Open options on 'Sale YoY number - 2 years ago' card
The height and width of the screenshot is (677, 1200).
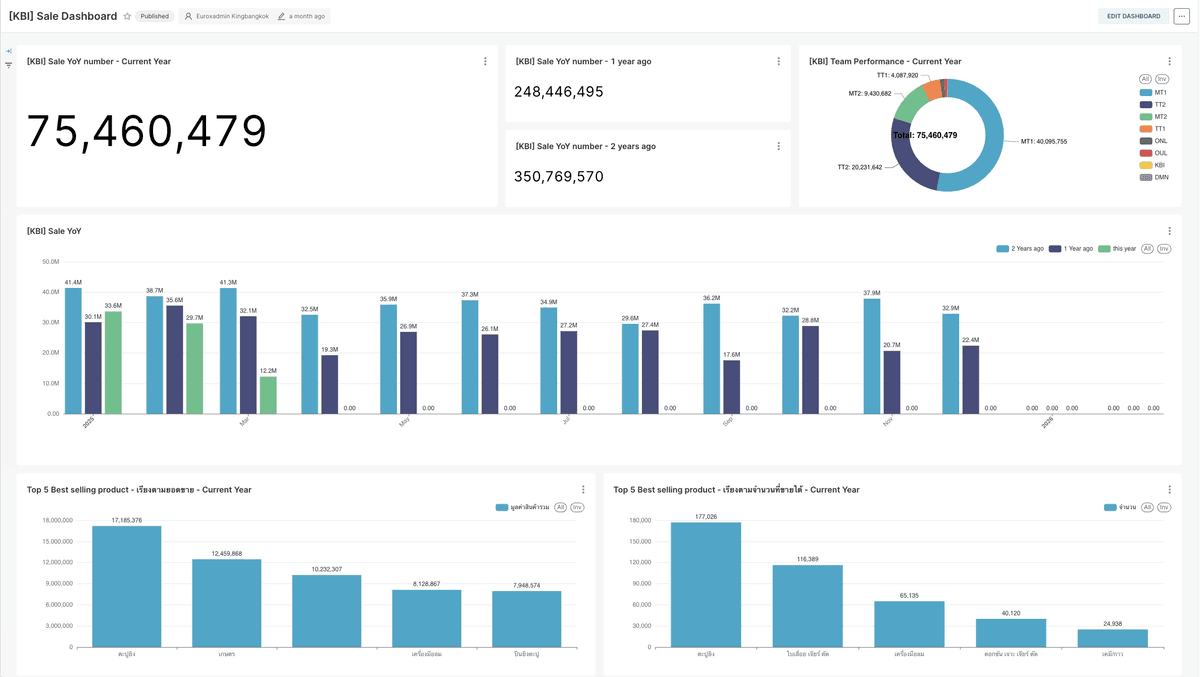tap(779, 146)
